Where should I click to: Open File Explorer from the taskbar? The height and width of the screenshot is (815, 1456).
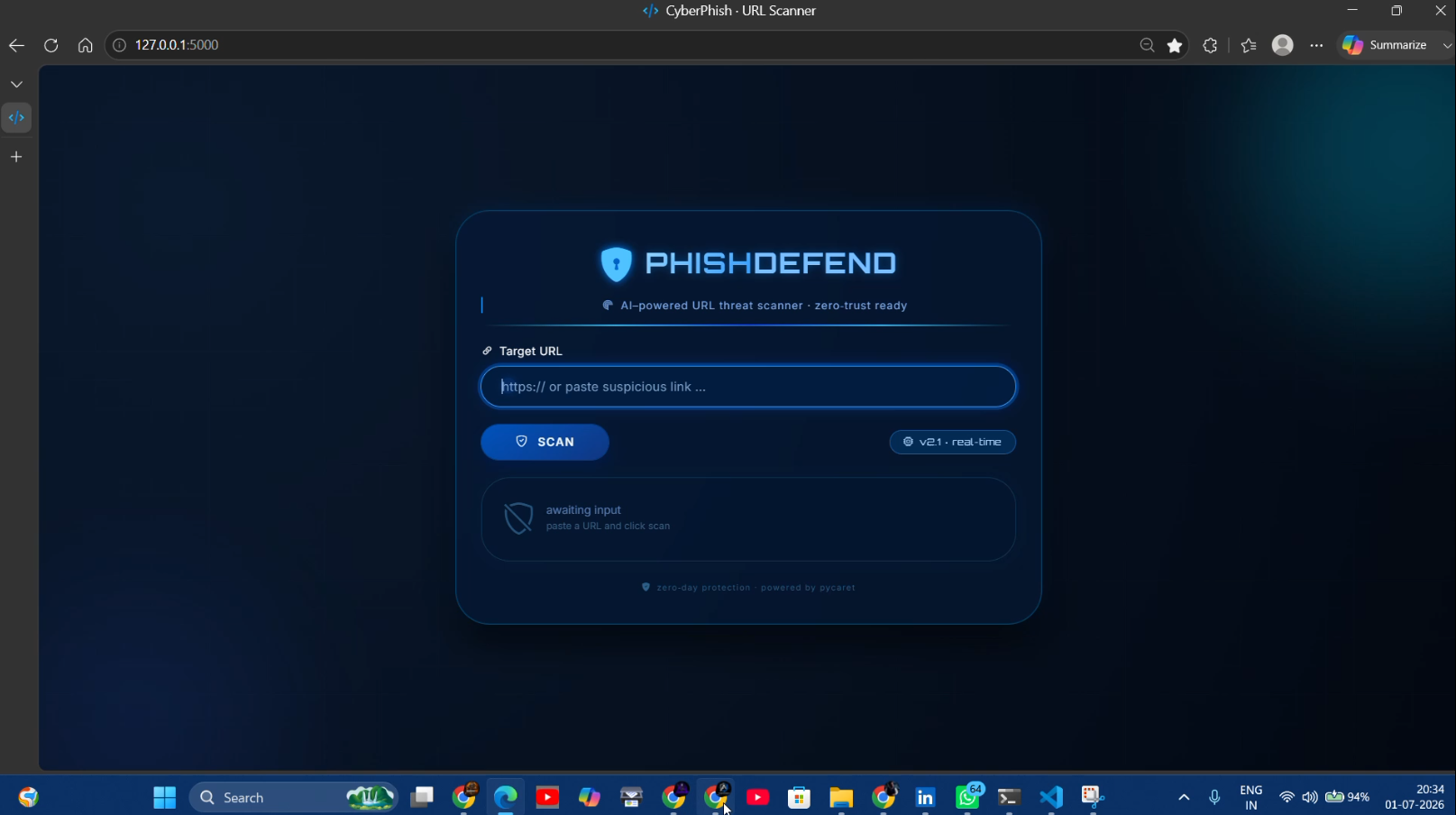pos(841,797)
